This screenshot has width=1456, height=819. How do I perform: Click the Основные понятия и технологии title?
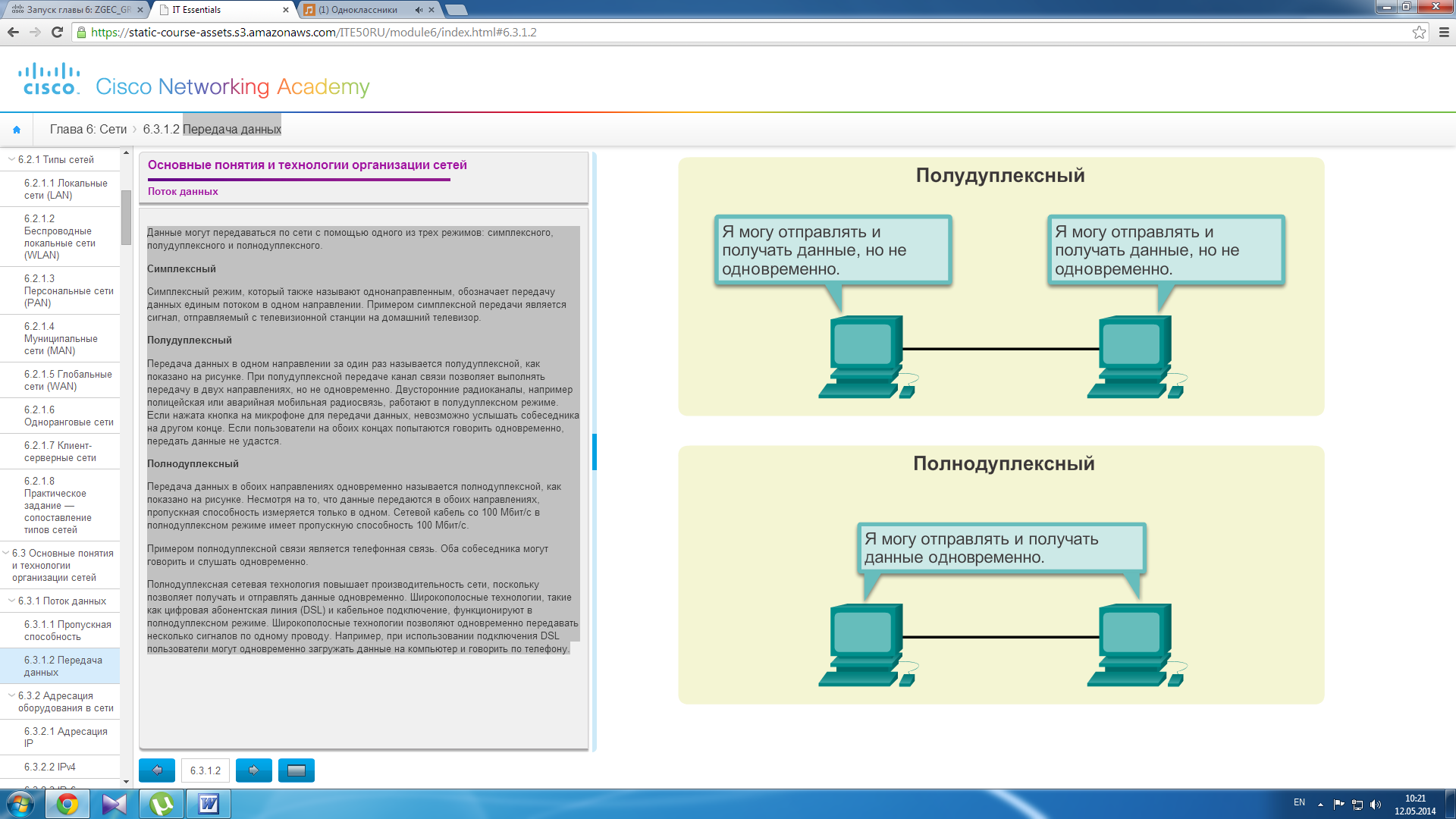coord(307,165)
